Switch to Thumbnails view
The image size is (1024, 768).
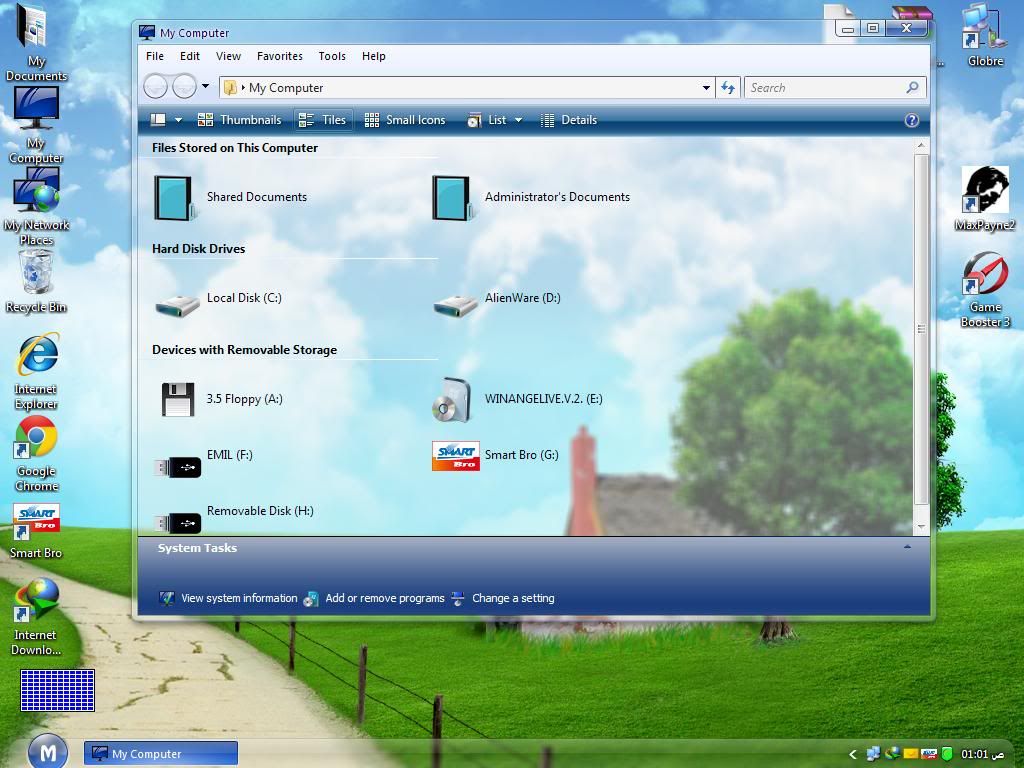(240, 120)
